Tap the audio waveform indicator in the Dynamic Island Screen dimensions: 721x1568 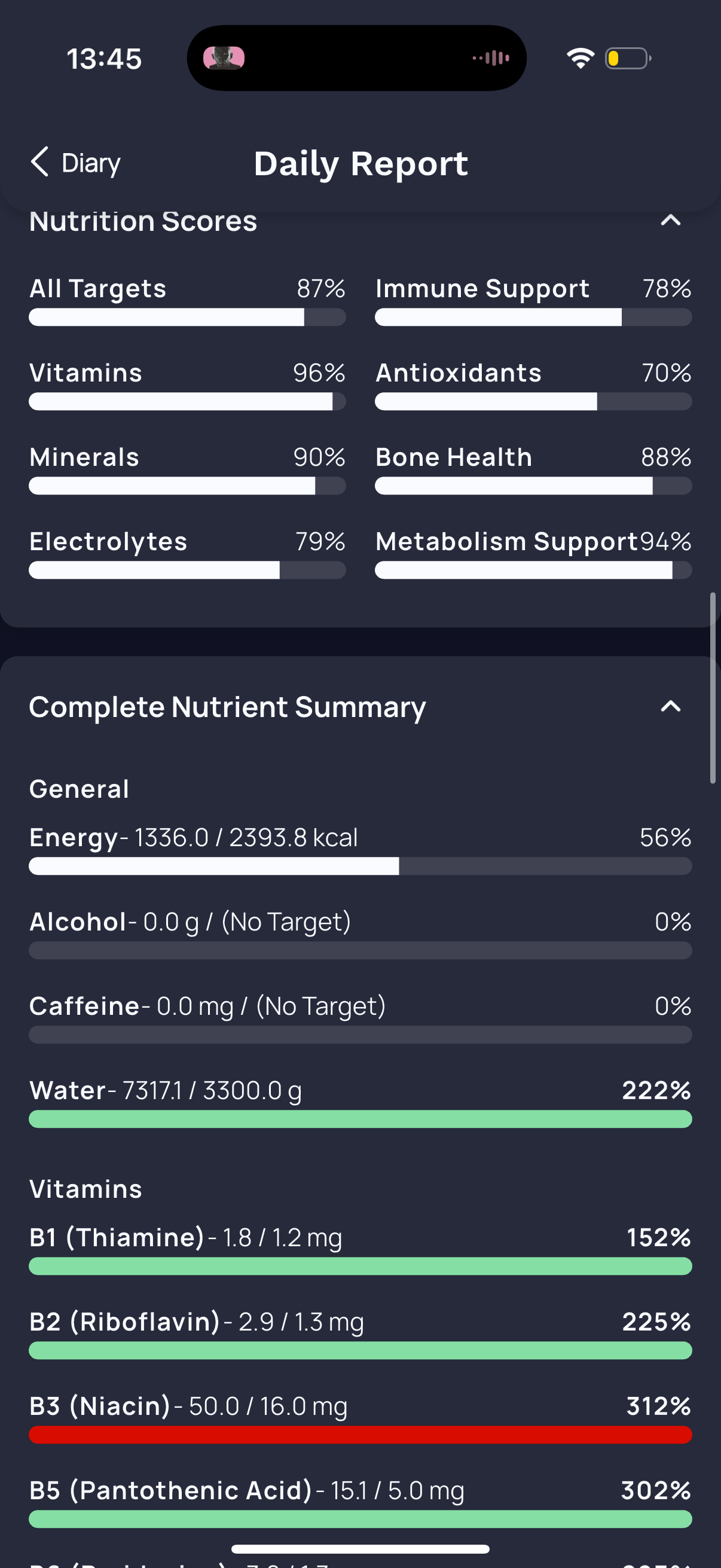(491, 59)
